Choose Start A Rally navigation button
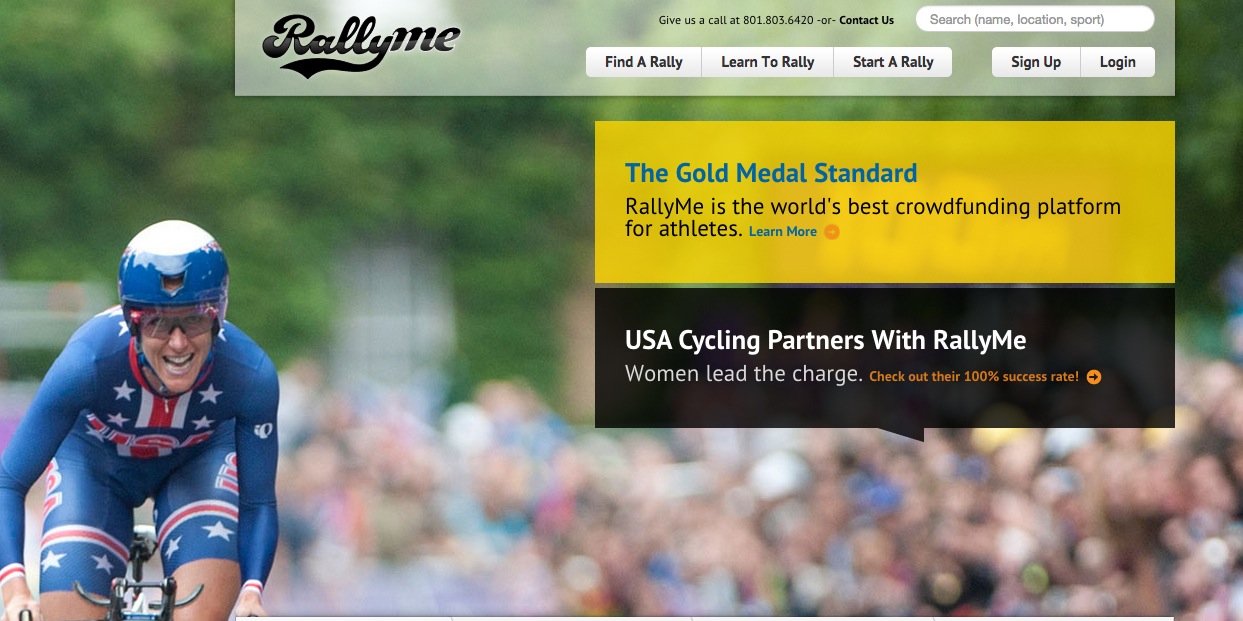The width and height of the screenshot is (1243, 621). [893, 62]
